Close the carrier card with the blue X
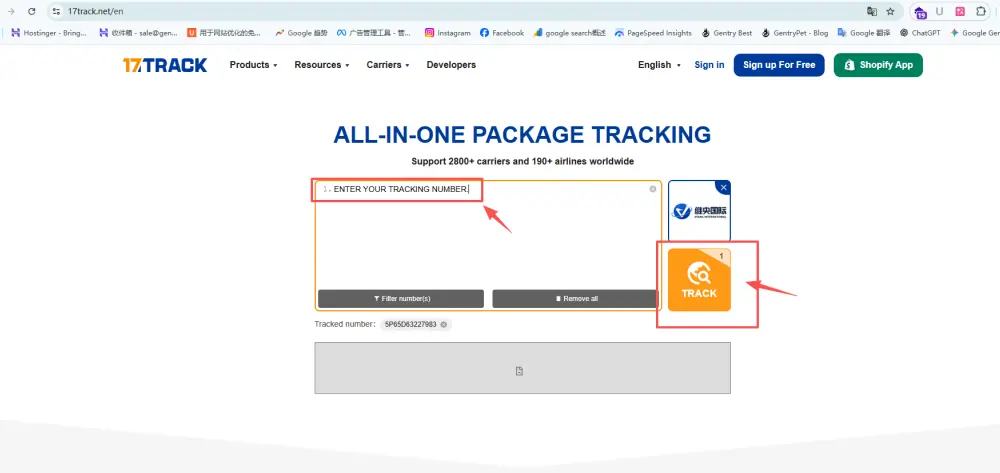 [723, 187]
